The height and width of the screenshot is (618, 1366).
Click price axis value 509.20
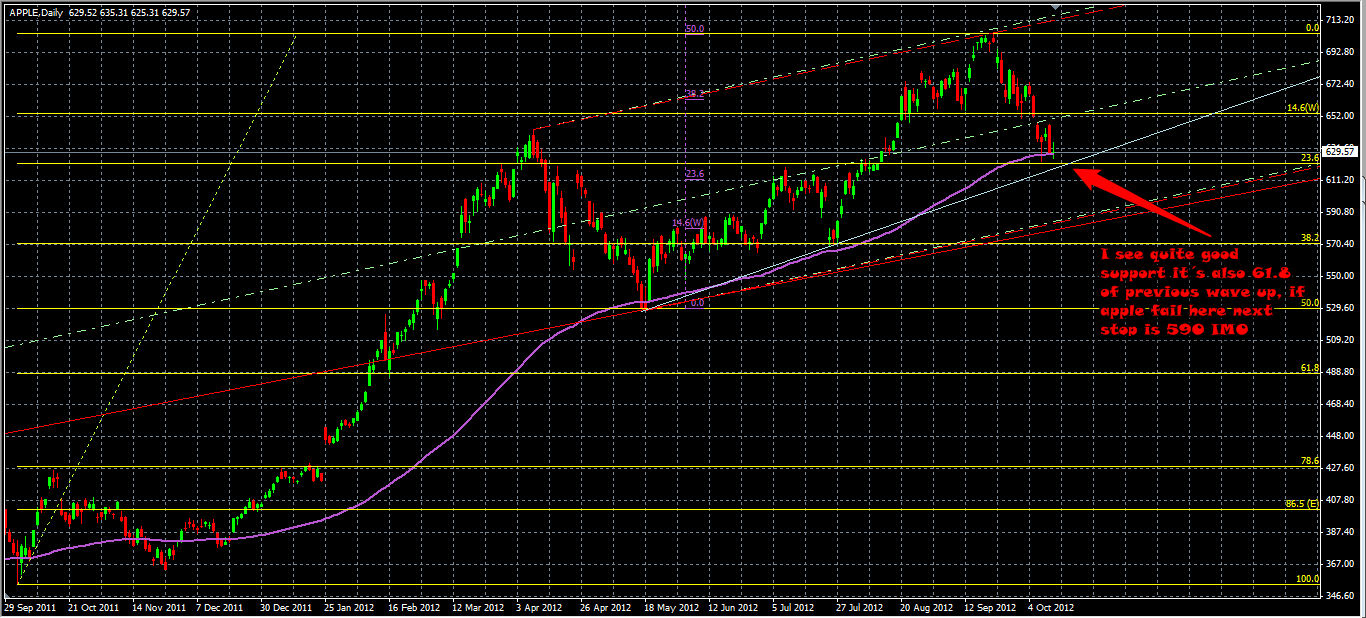click(x=1339, y=339)
